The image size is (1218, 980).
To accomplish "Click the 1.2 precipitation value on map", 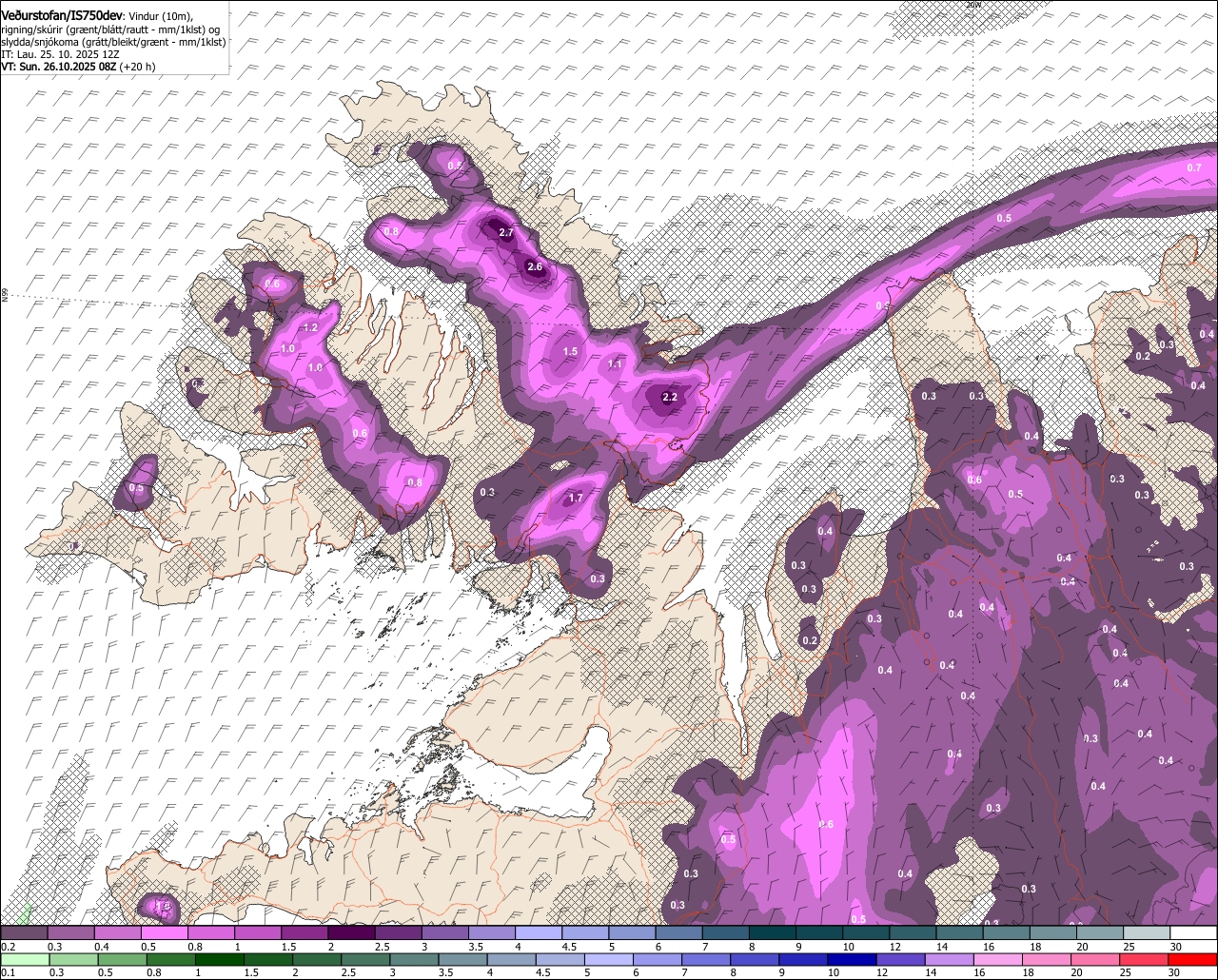I will (310, 328).
